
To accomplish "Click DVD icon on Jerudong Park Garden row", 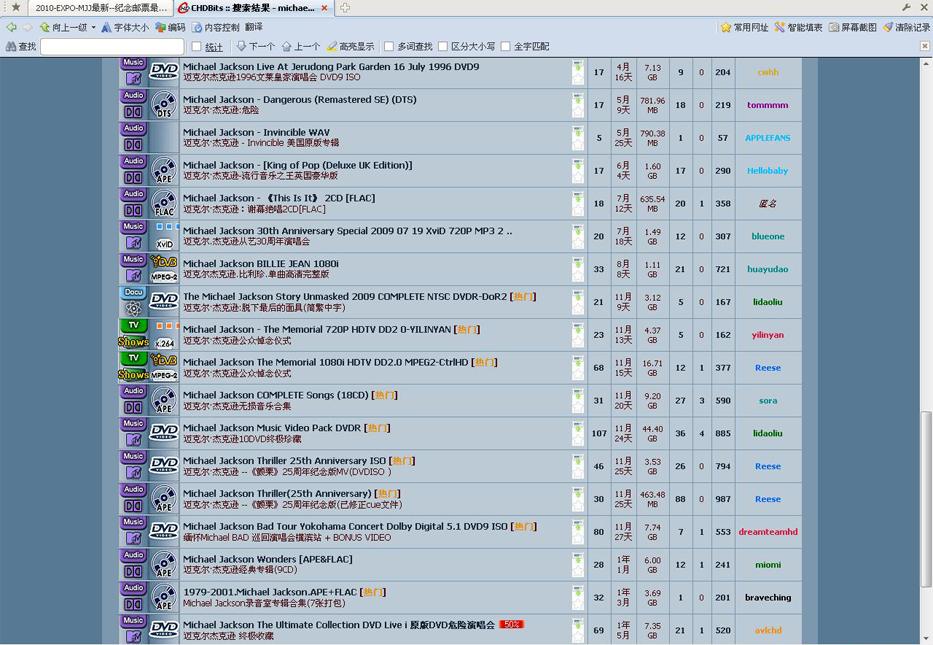I will tap(164, 71).
